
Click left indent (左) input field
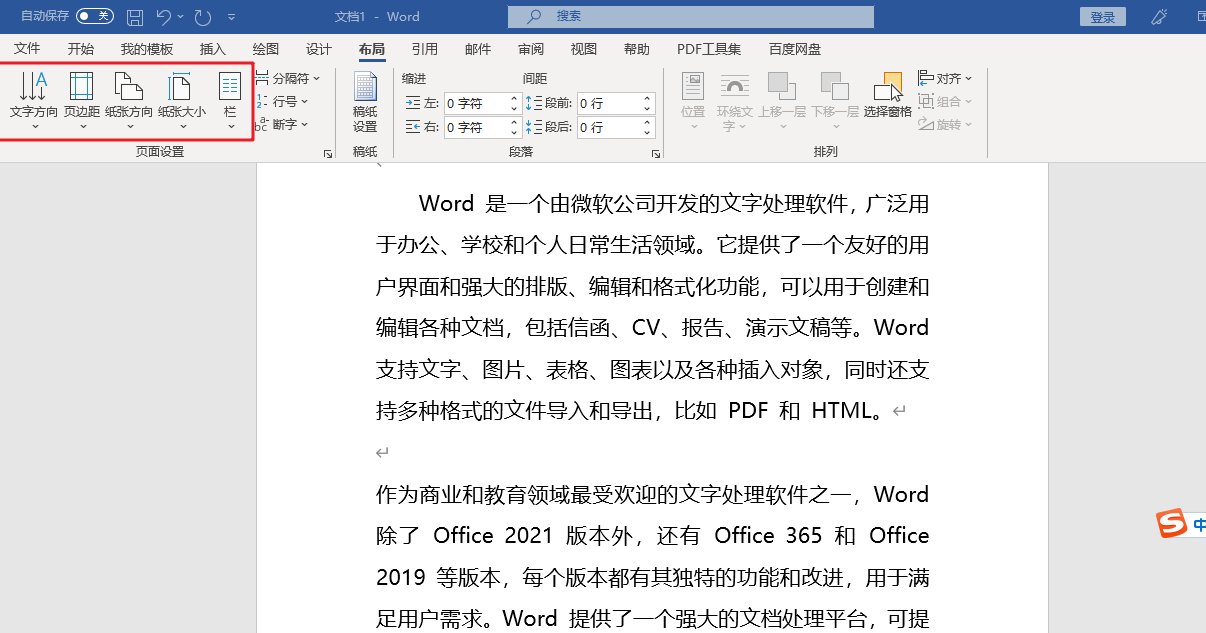476,103
